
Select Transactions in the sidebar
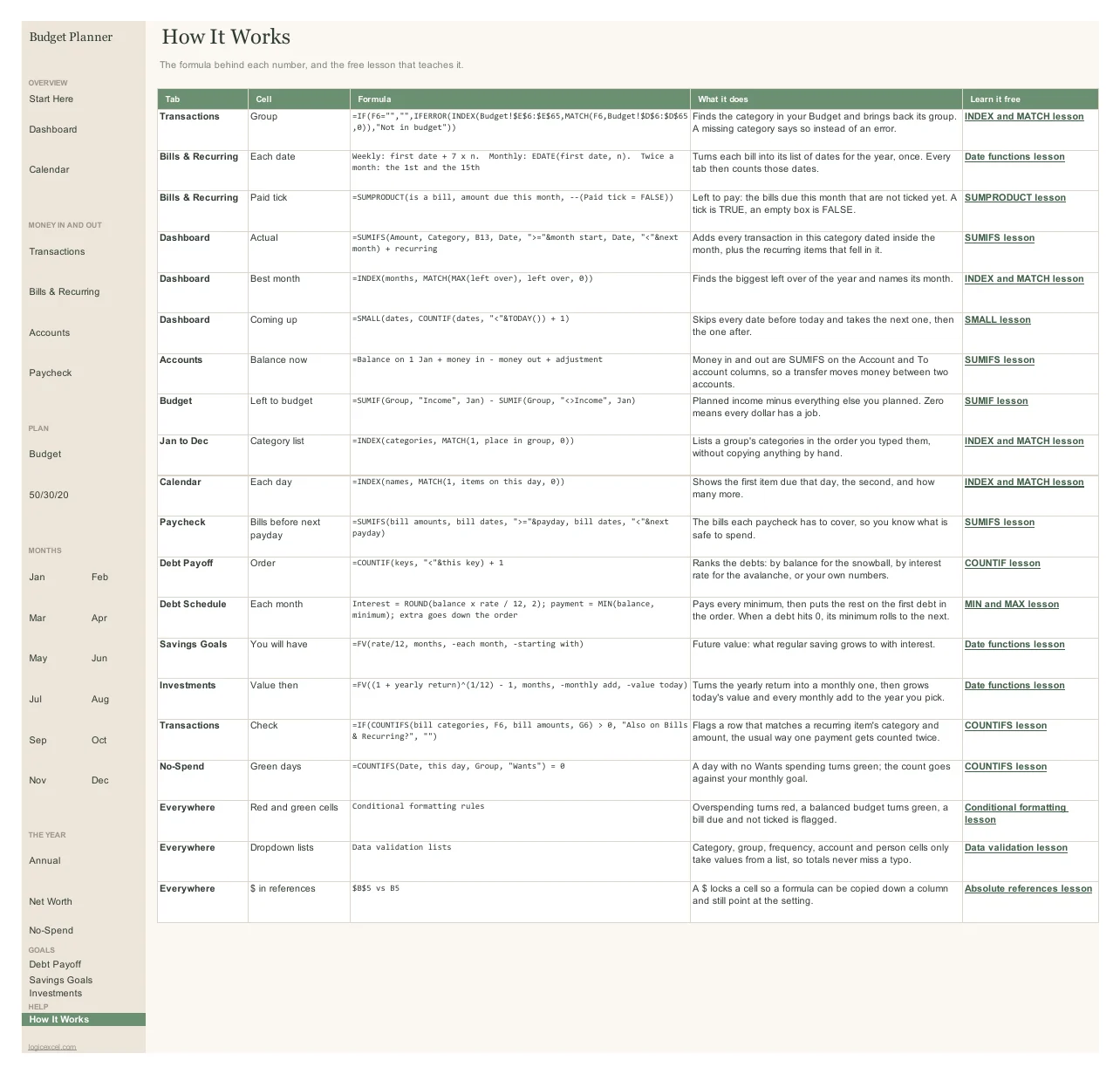(x=57, y=252)
